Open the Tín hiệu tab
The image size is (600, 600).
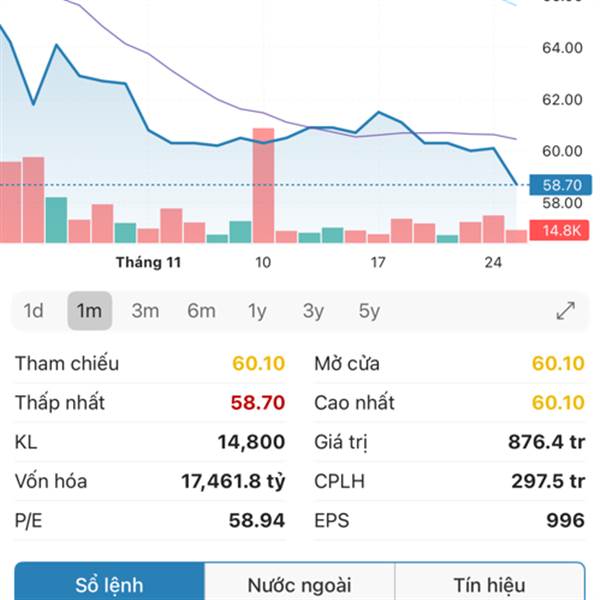point(489,584)
